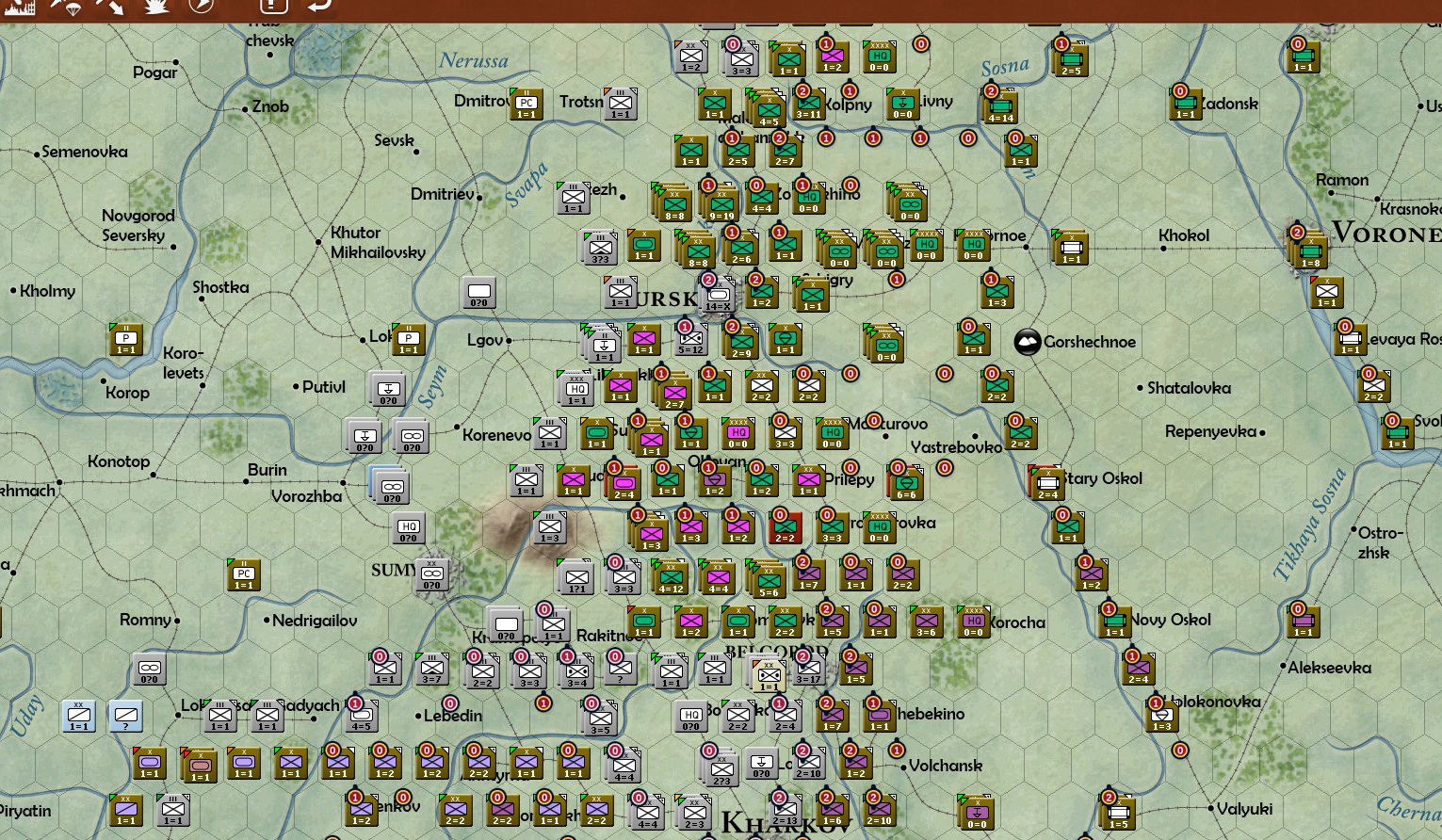1442x840 pixels.
Task: Click the Shatalovka town label
Action: 1189,388
